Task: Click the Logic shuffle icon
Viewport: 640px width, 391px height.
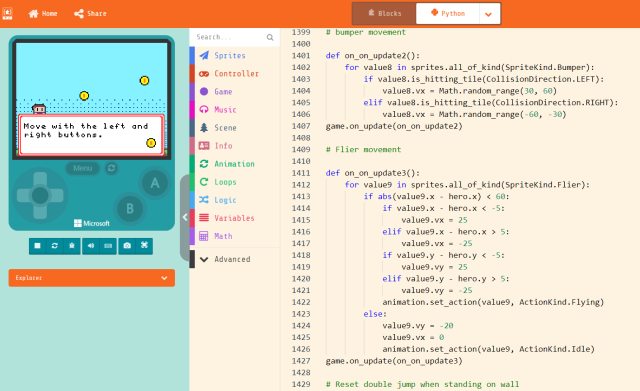Action: [x=204, y=200]
